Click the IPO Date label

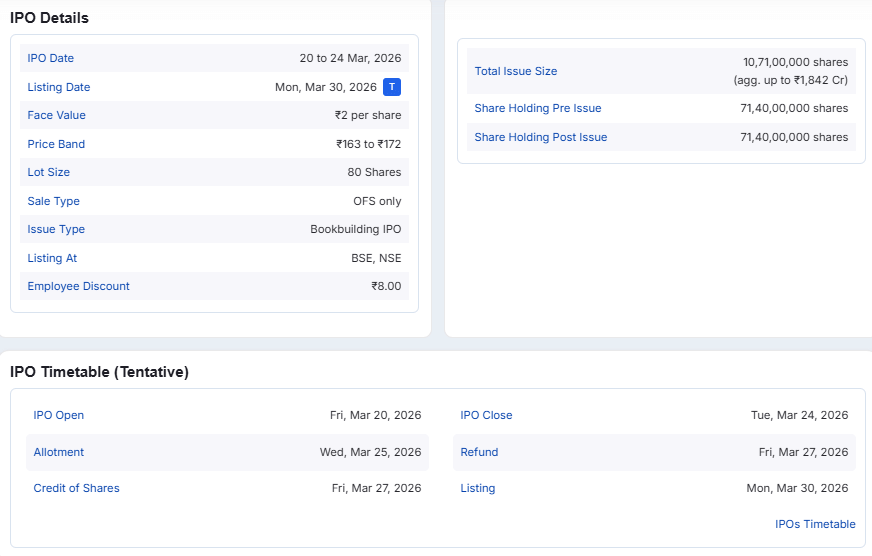click(51, 58)
